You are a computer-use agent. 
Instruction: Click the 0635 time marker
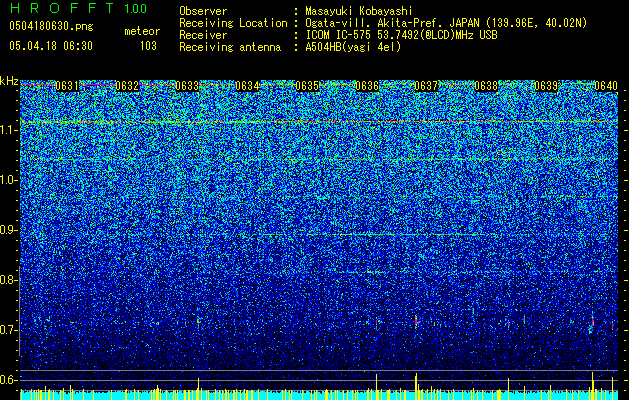307,86
